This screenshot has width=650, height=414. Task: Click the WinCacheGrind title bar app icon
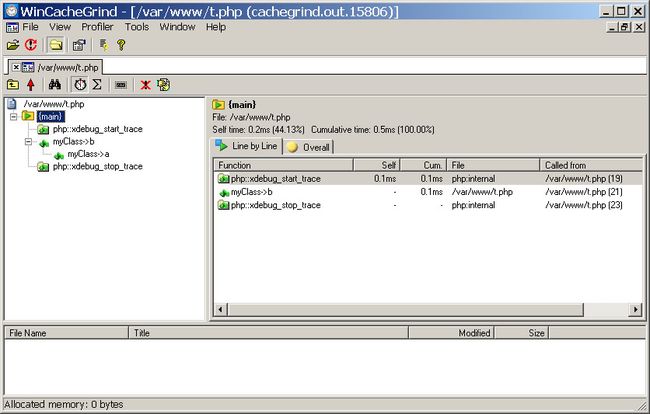click(12, 11)
